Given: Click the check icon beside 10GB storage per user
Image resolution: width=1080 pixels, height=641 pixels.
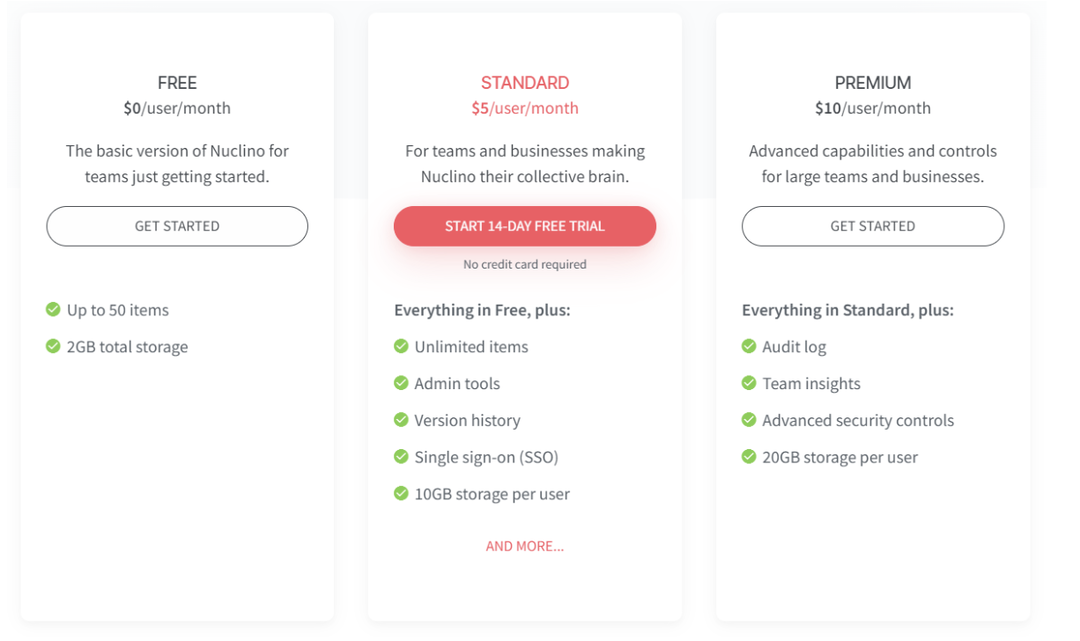Looking at the screenshot, I should point(401,493).
